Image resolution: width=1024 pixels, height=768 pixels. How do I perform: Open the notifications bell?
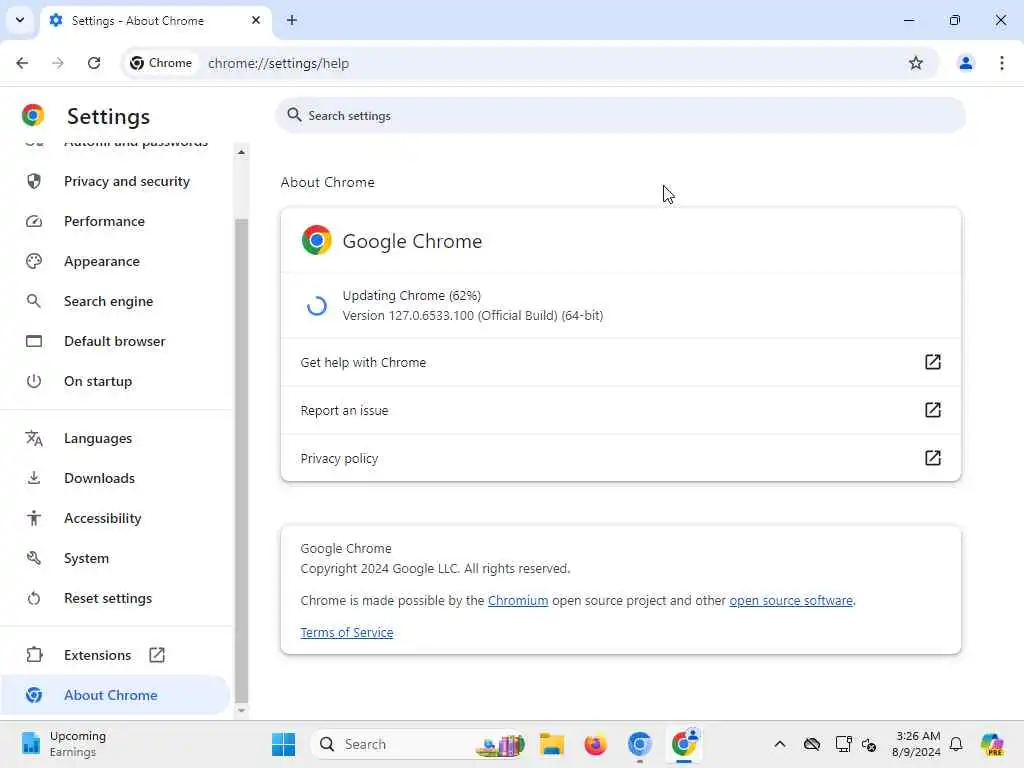coord(956,744)
